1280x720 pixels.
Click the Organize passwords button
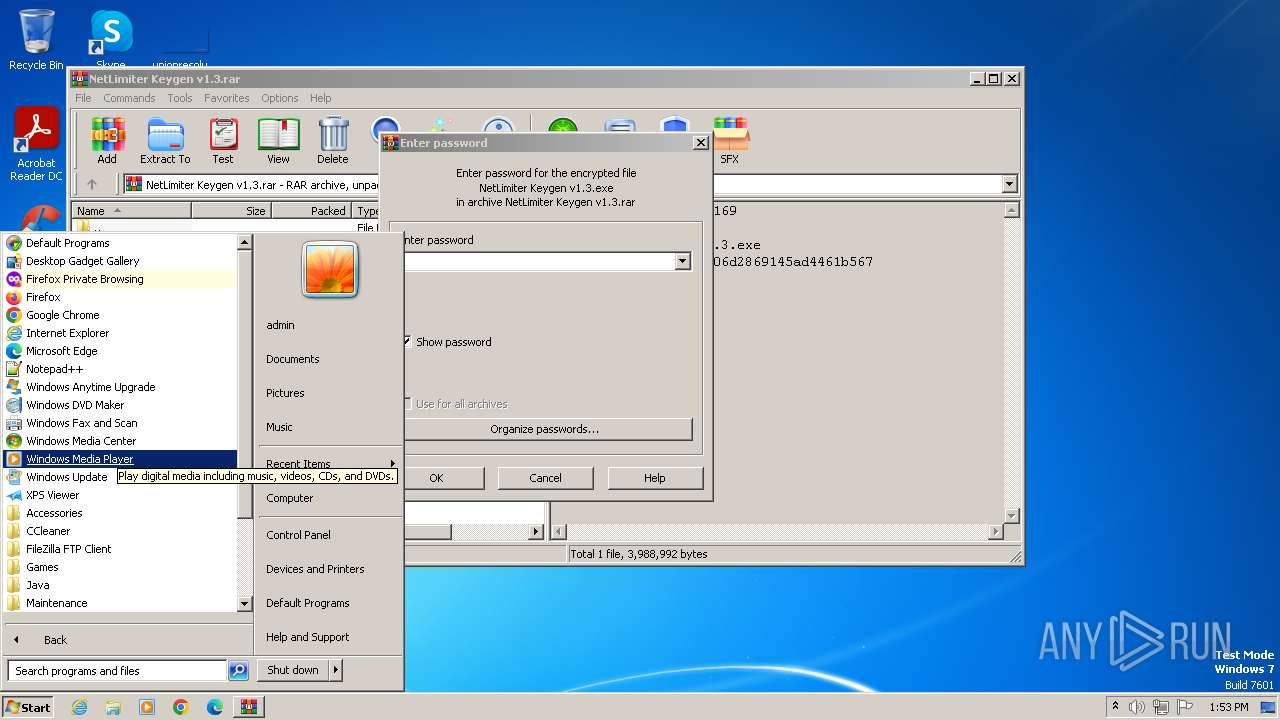click(545, 429)
